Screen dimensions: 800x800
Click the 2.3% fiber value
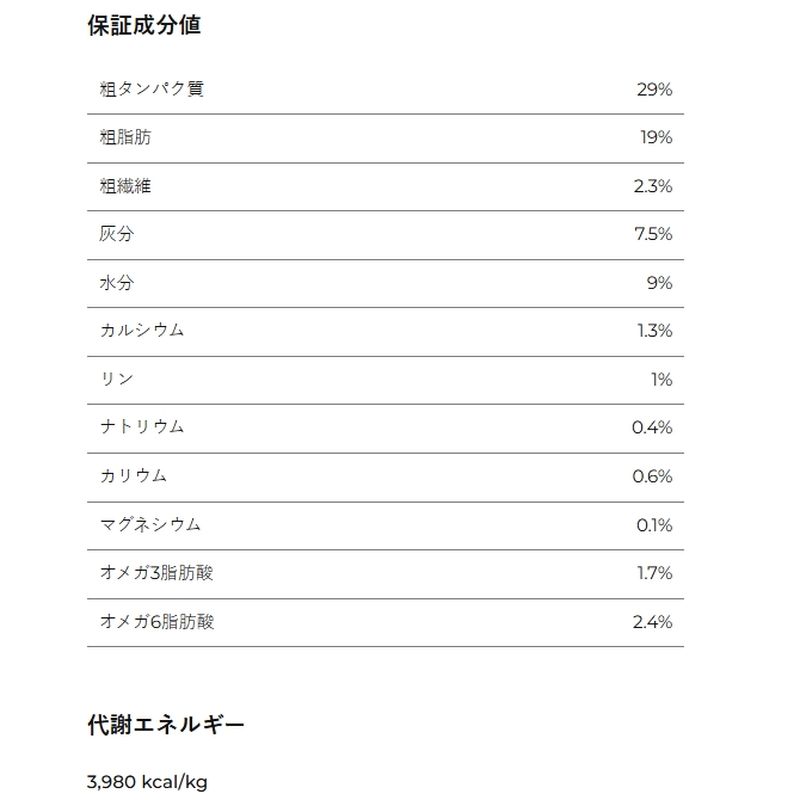pyautogui.click(x=653, y=186)
